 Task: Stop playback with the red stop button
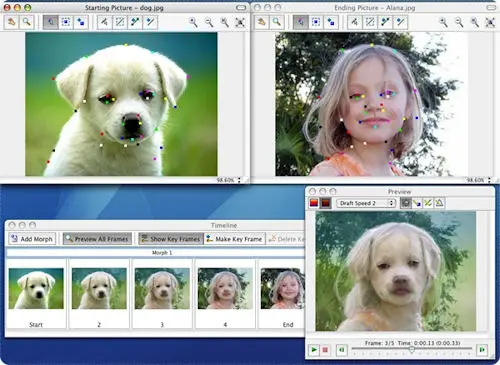pyautogui.click(x=326, y=350)
